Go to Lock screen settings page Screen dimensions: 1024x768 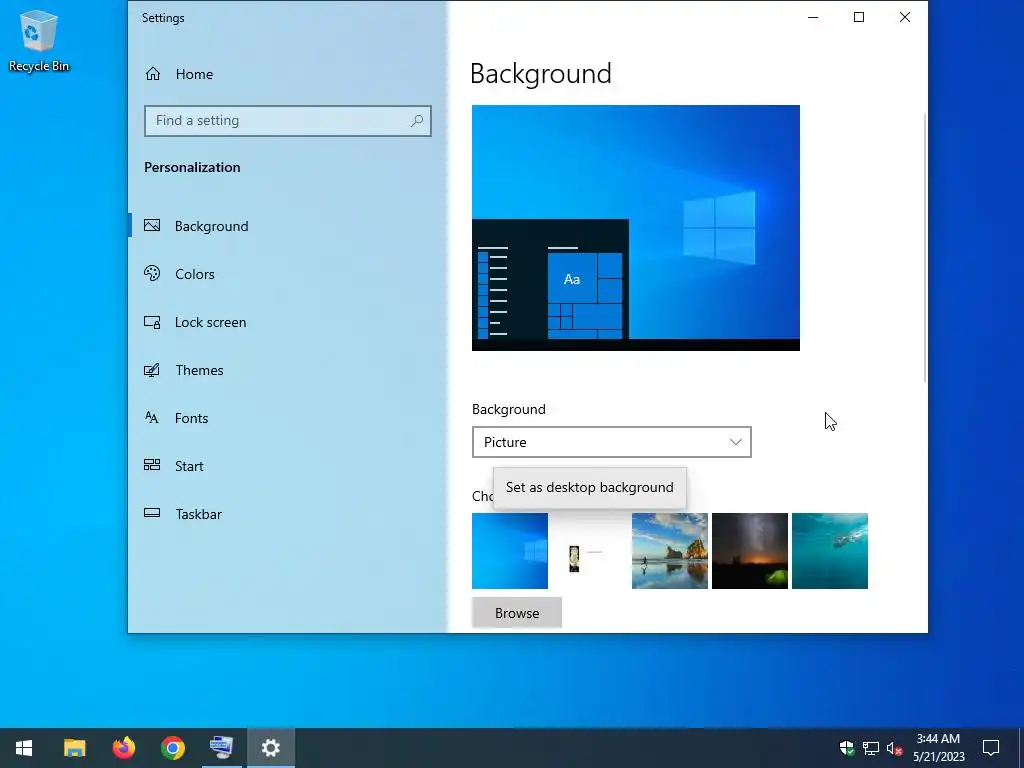(x=210, y=323)
